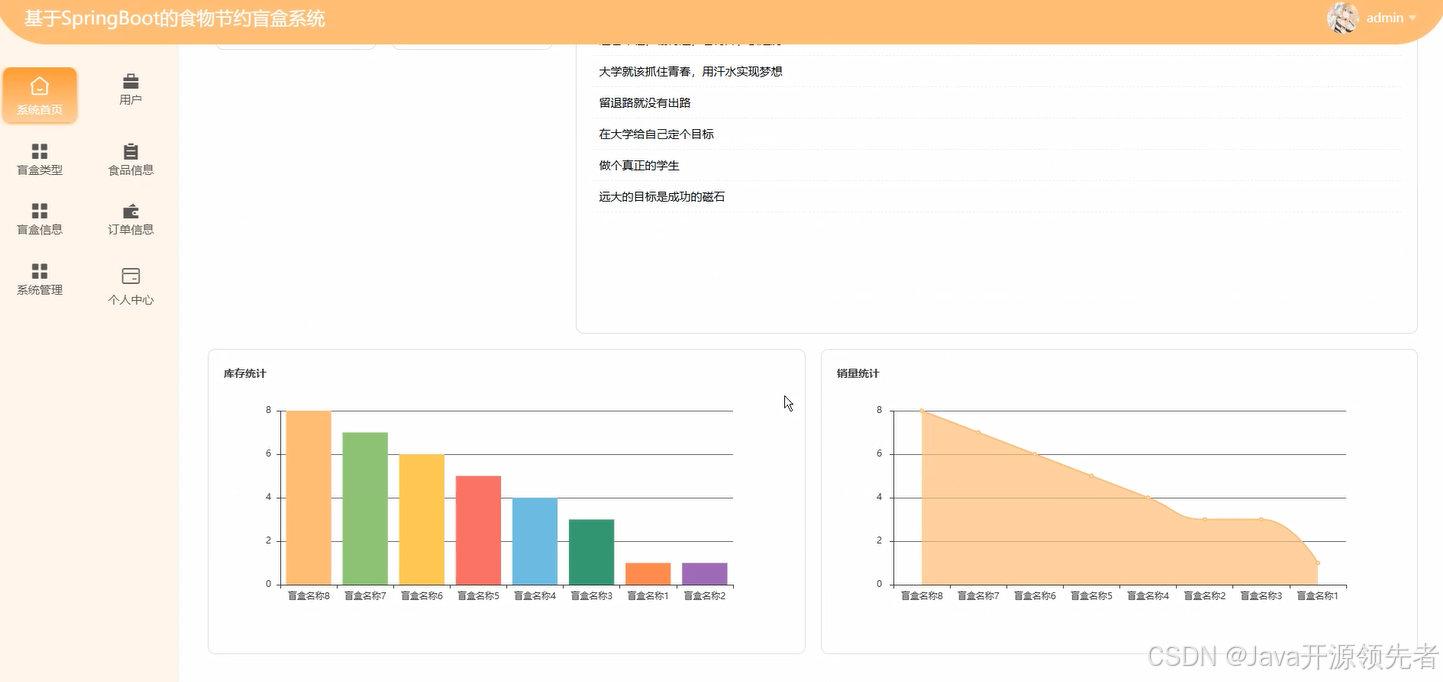Click the 销量统计 chart title
This screenshot has width=1443, height=682.
pyautogui.click(x=858, y=374)
